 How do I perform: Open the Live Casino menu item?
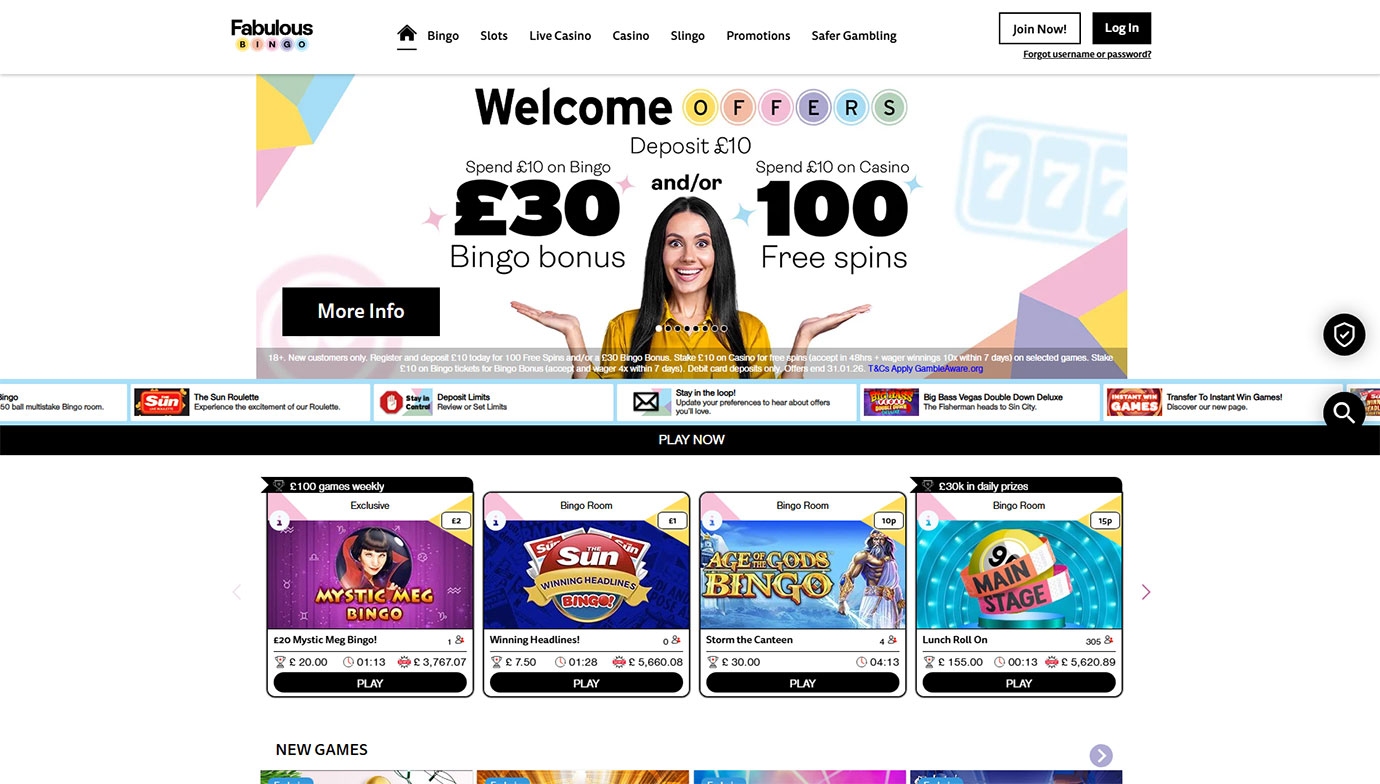(x=560, y=36)
